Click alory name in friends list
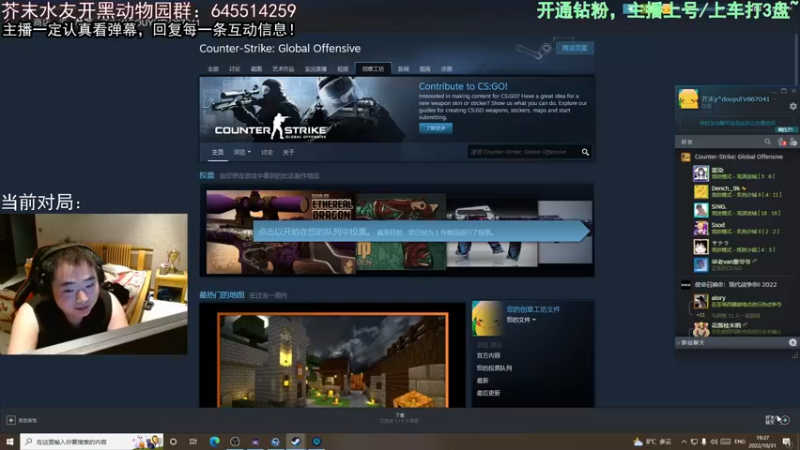This screenshot has width=800, height=450. coord(718,298)
